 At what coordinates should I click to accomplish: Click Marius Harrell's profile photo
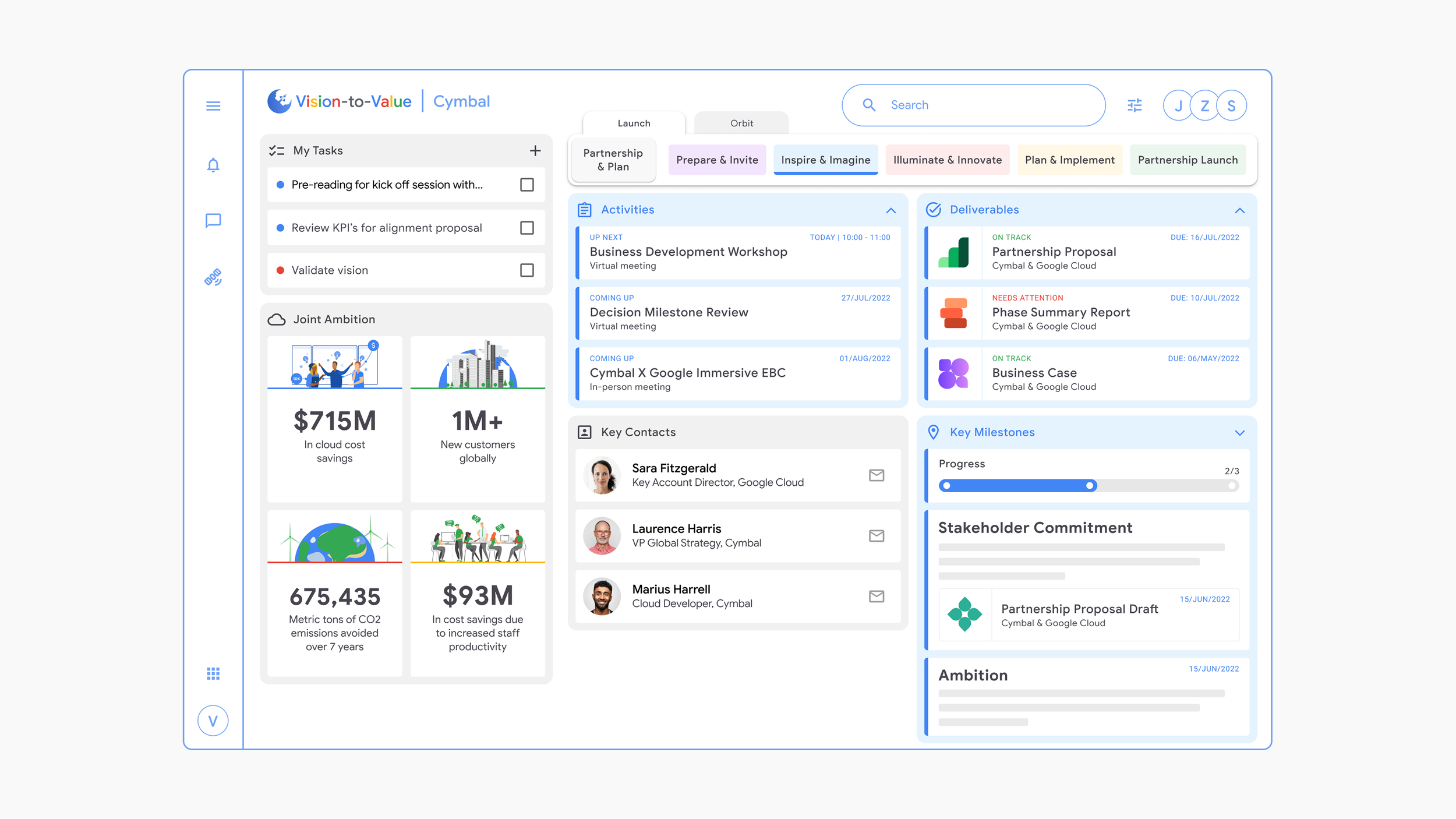602,596
